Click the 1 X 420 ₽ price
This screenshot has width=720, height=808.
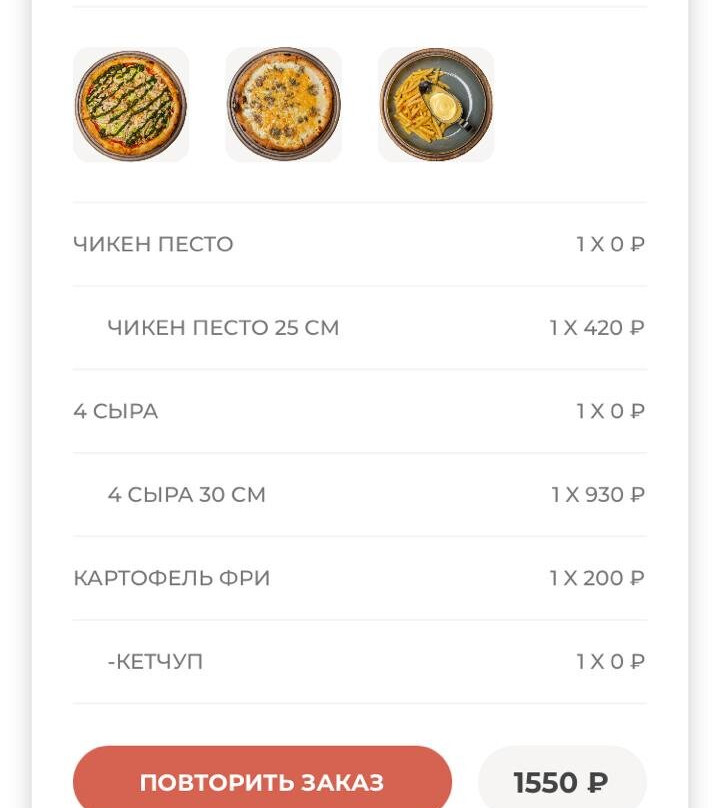[597, 328]
